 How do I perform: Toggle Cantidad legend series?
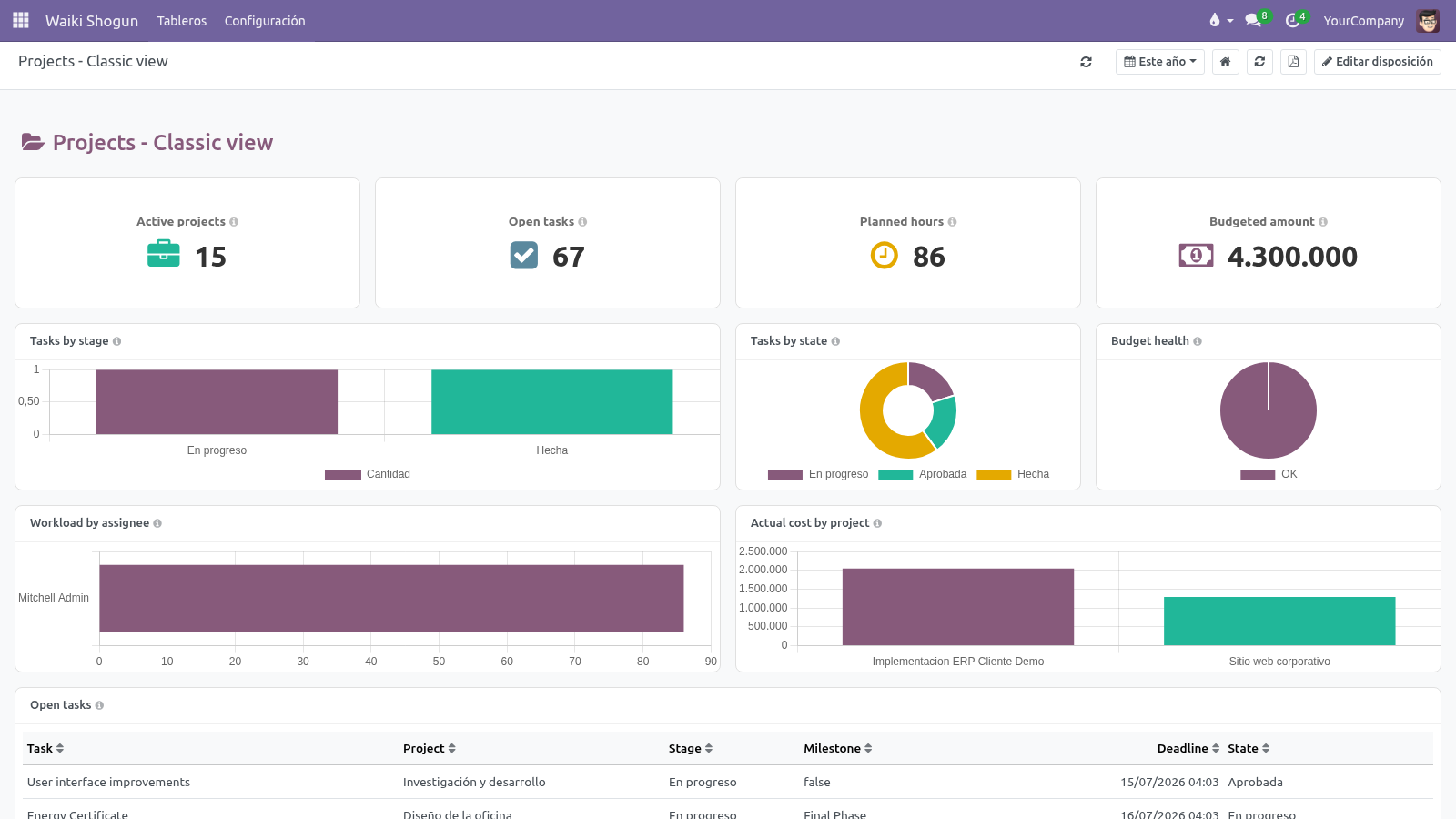(x=368, y=474)
